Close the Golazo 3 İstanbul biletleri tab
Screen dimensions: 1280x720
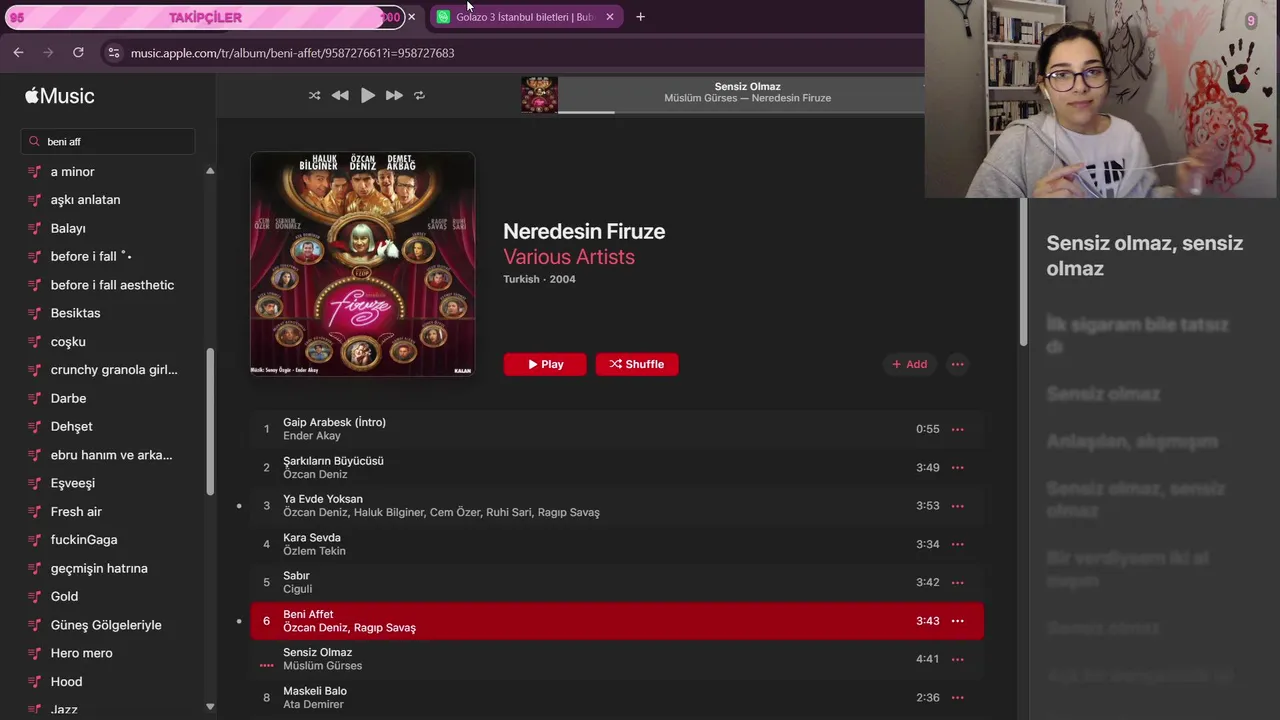click(610, 17)
